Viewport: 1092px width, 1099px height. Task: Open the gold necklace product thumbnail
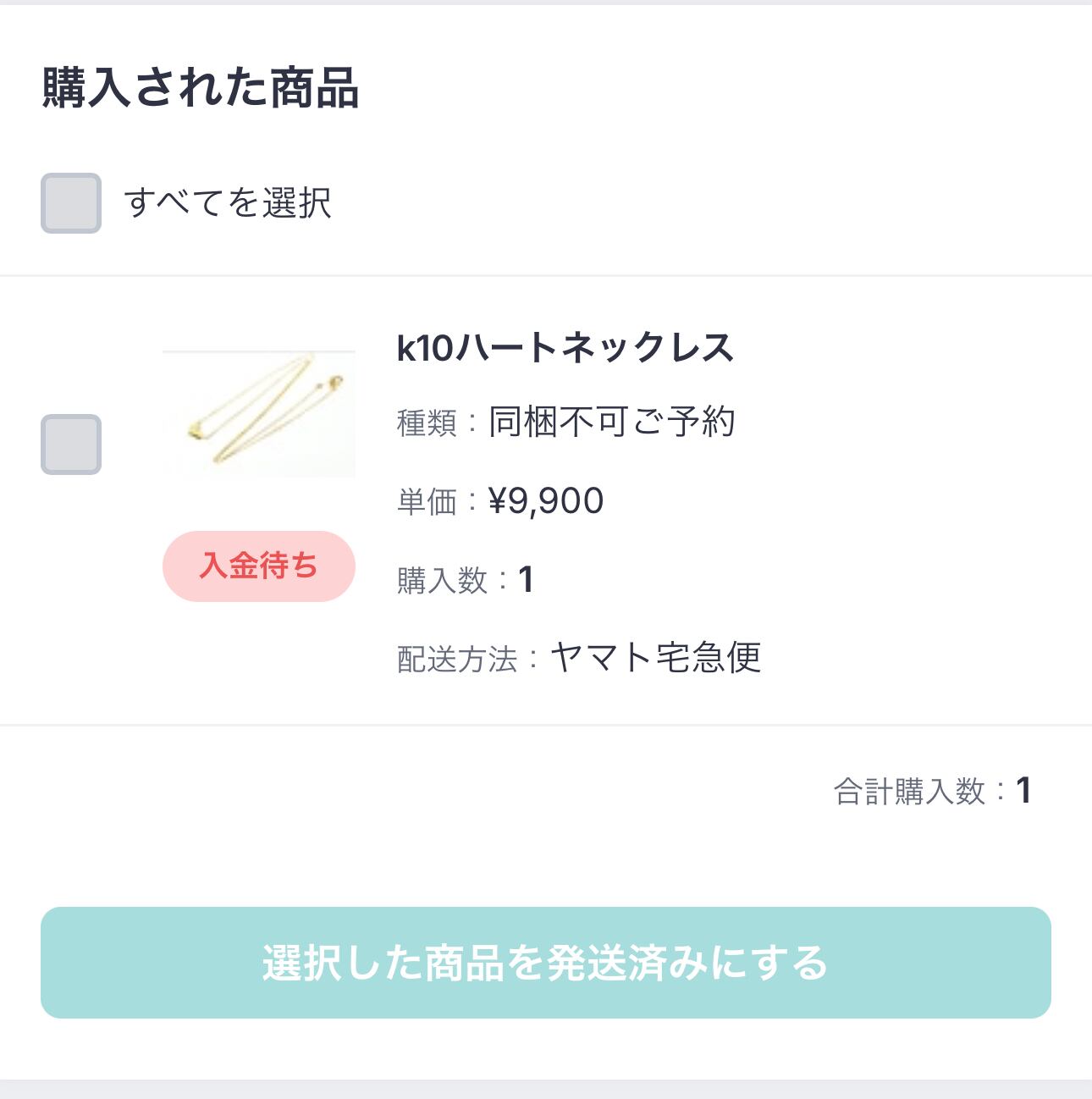tap(258, 414)
